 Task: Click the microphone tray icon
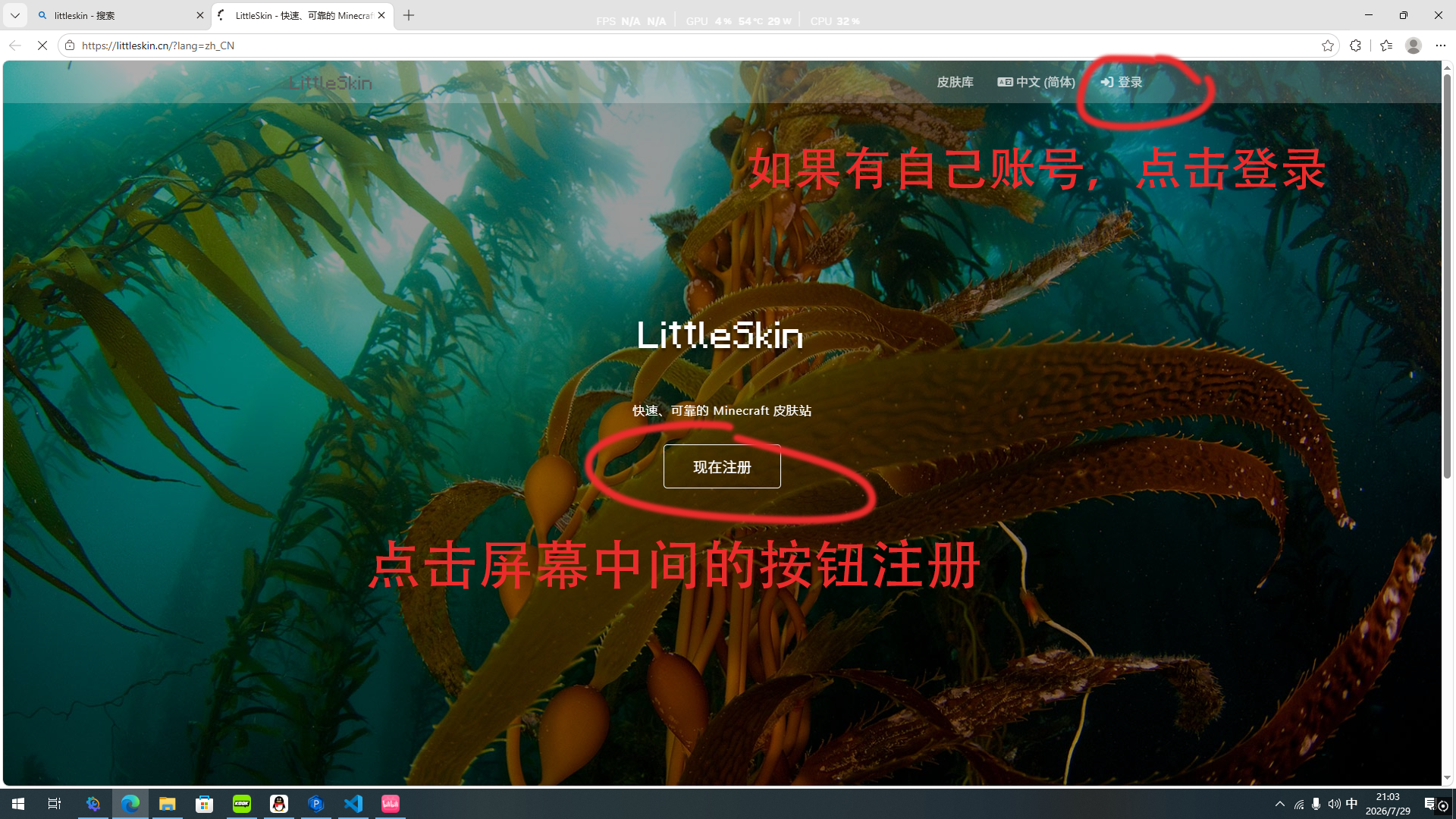[1316, 804]
